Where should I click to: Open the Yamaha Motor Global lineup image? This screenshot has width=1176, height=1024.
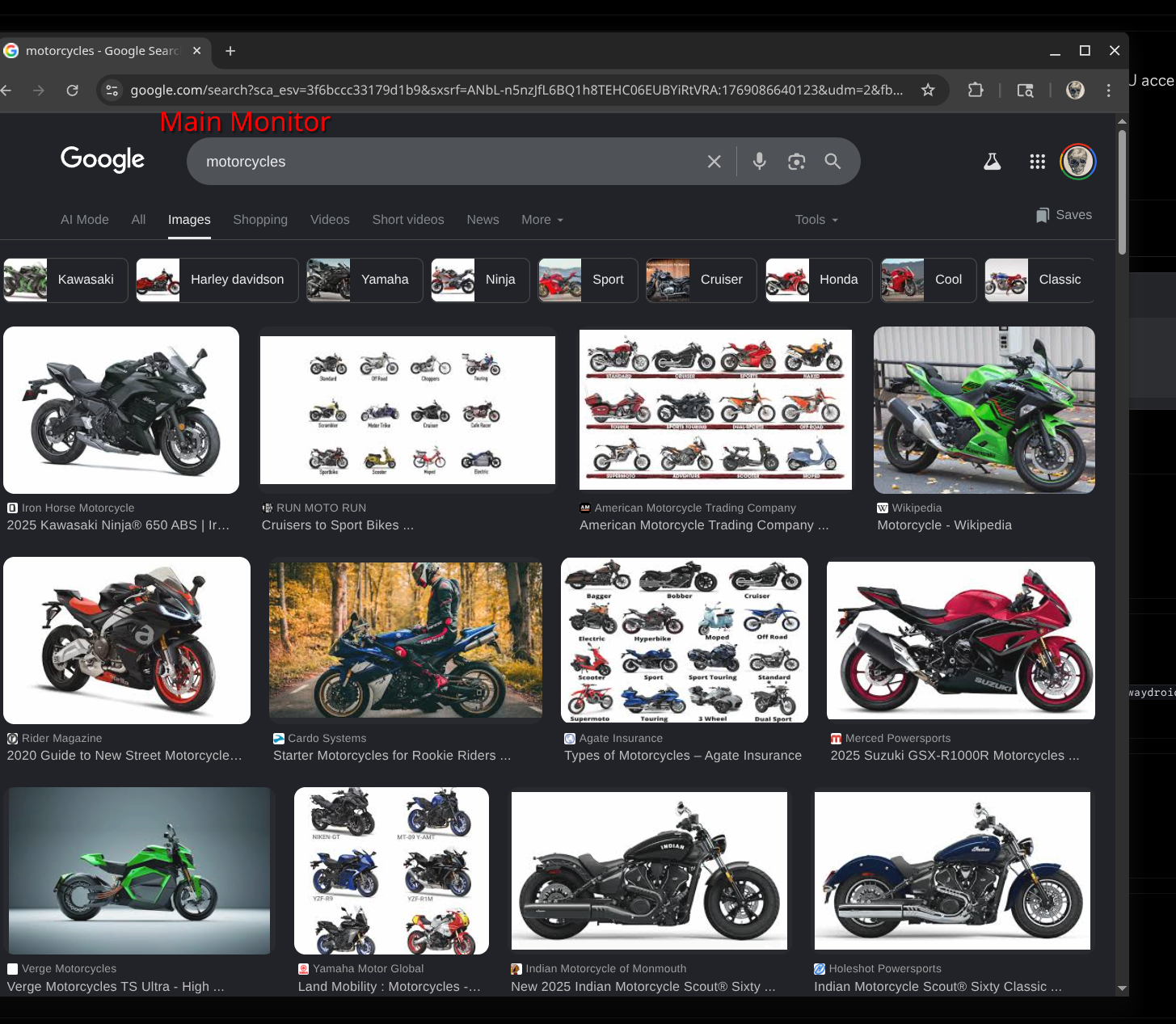click(391, 870)
